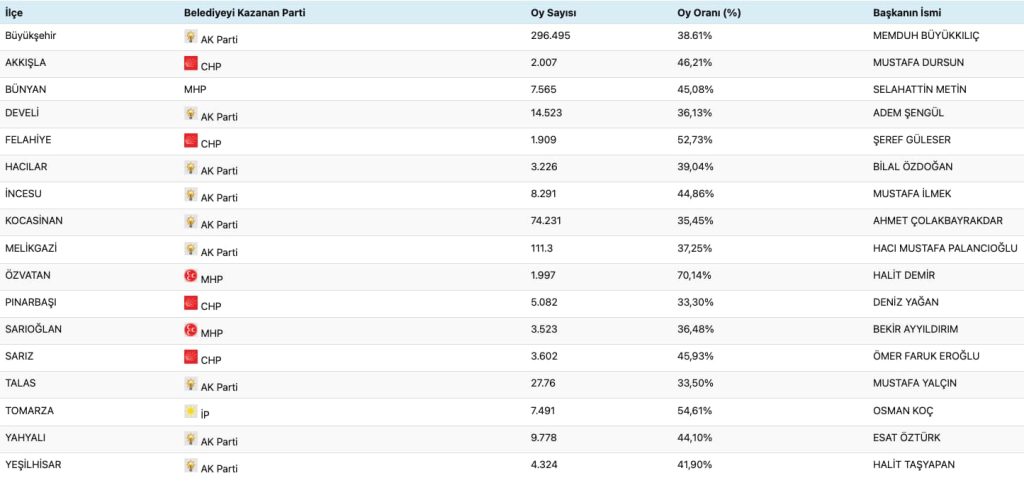
Task: Click the MHP logo in SARIOĞLAN row
Action: pyautogui.click(x=191, y=329)
